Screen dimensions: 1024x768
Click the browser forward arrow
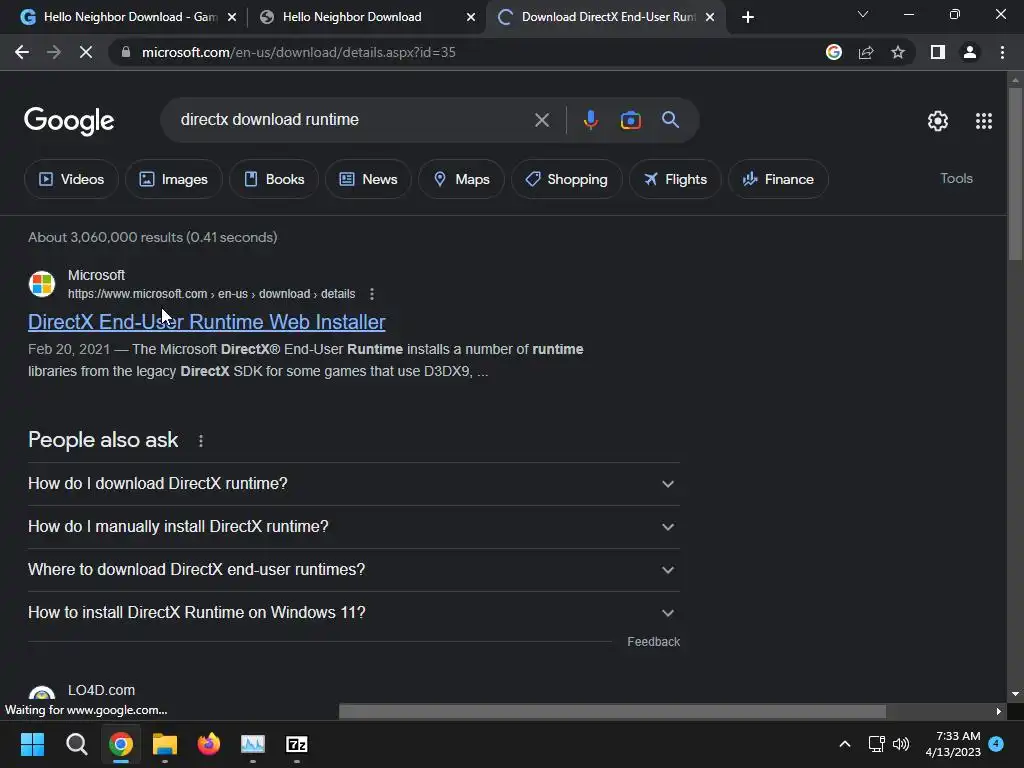54,52
